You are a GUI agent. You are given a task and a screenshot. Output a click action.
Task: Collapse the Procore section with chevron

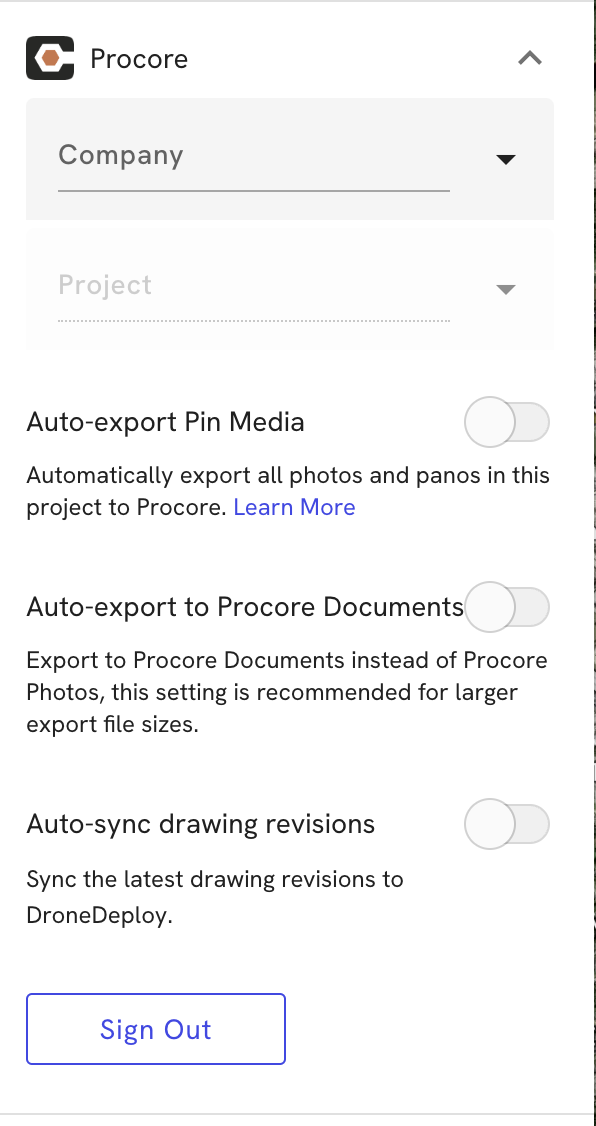[x=530, y=58]
